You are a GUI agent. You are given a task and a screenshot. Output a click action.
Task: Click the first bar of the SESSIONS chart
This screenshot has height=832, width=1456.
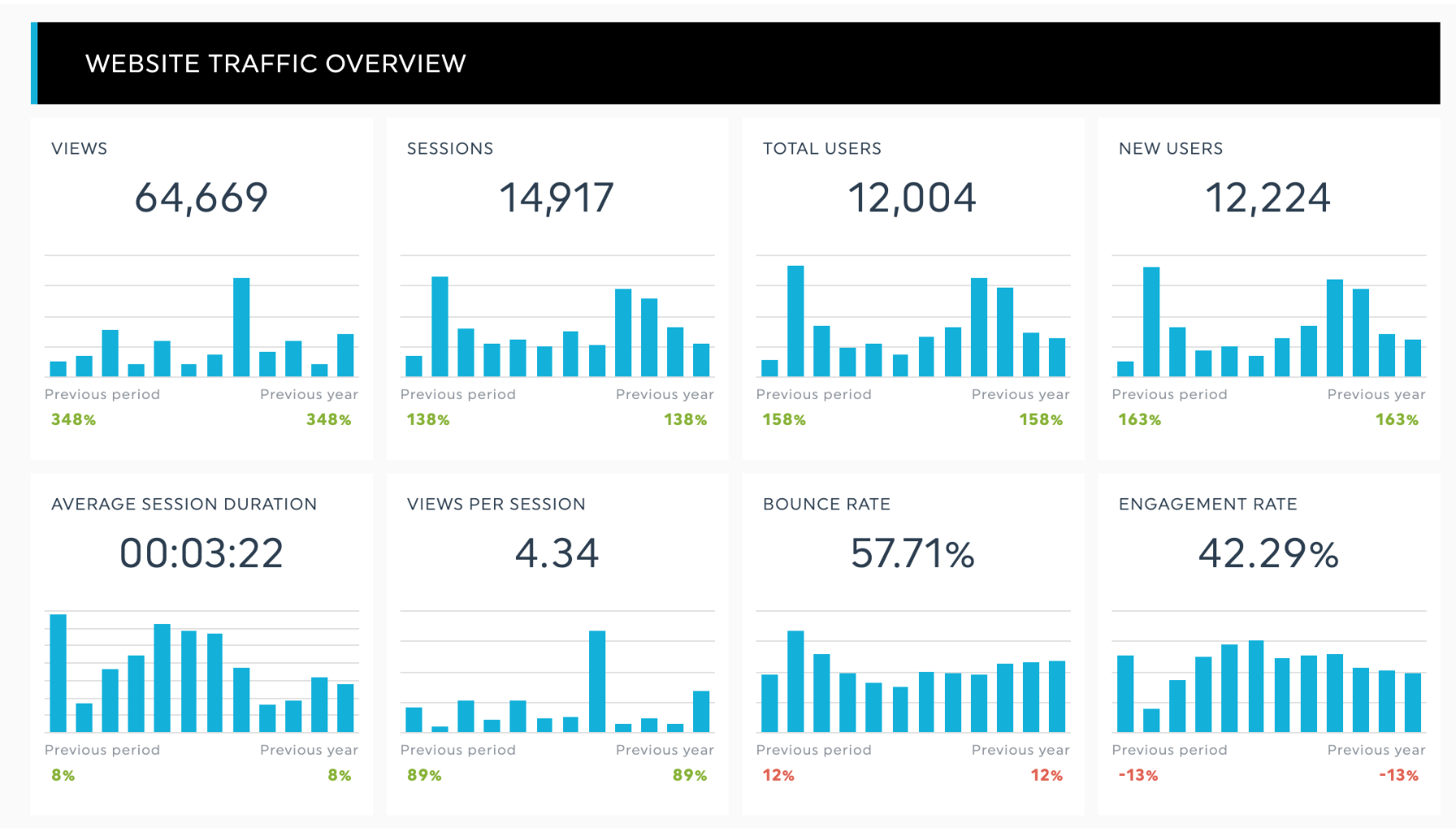[414, 366]
